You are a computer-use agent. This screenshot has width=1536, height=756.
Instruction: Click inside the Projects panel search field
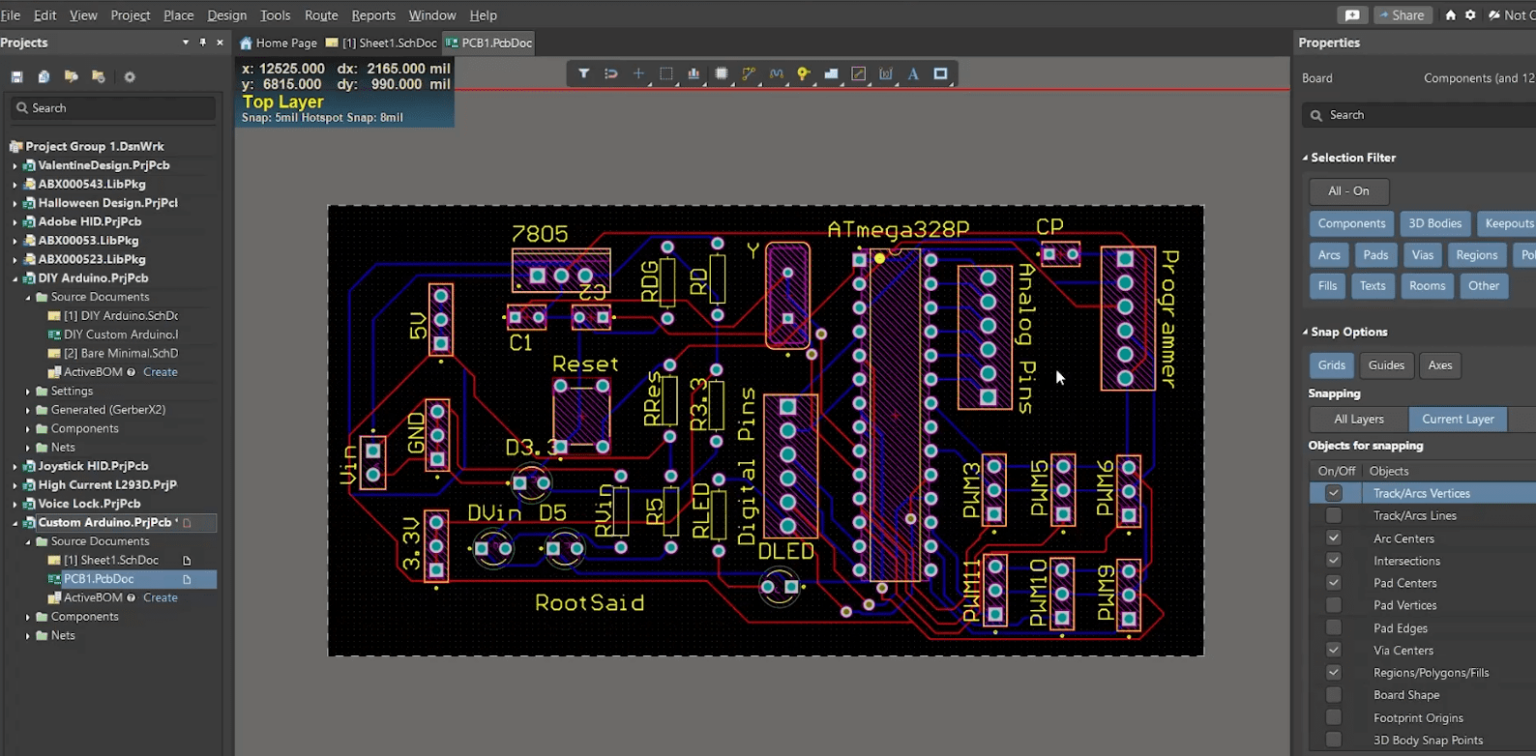[x=112, y=107]
